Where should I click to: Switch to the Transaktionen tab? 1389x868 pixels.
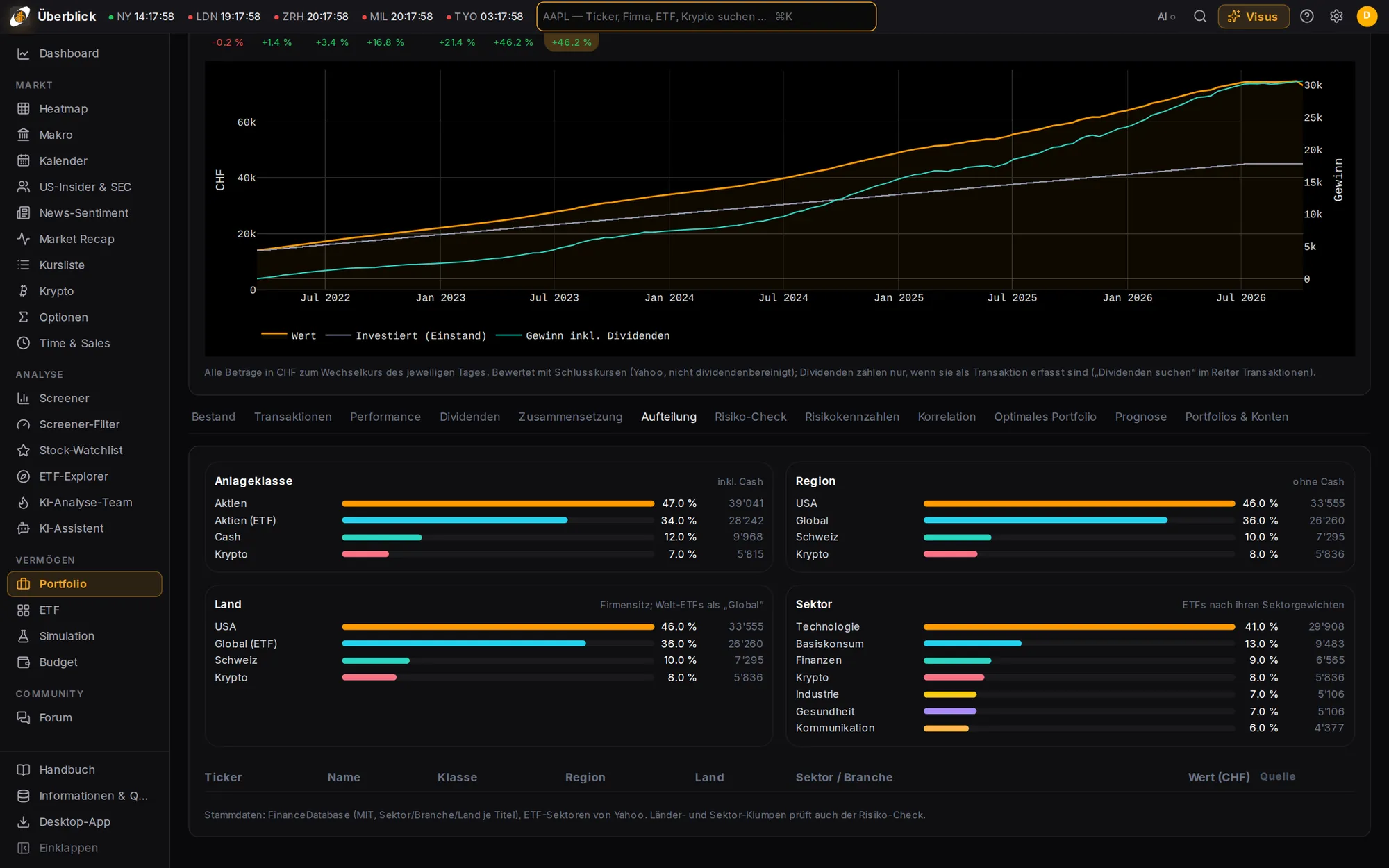pos(293,417)
